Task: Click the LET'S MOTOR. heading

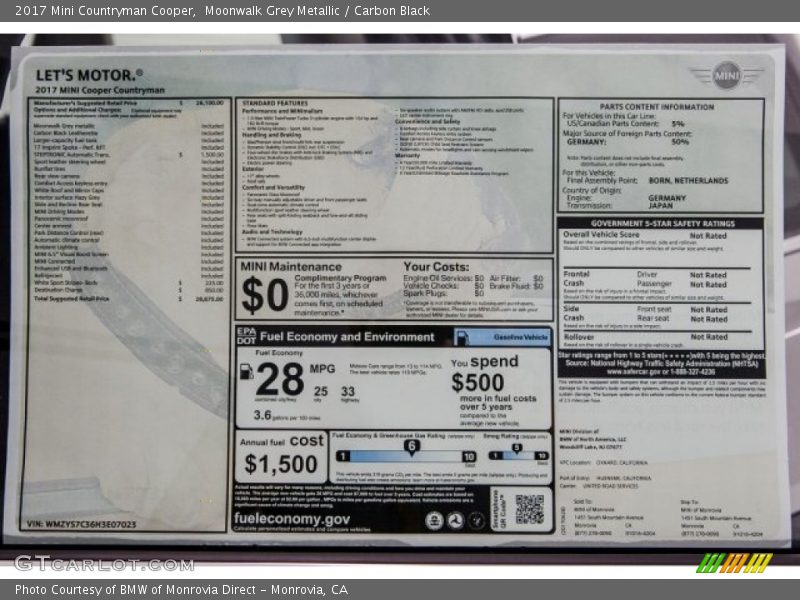Action: coord(89,76)
